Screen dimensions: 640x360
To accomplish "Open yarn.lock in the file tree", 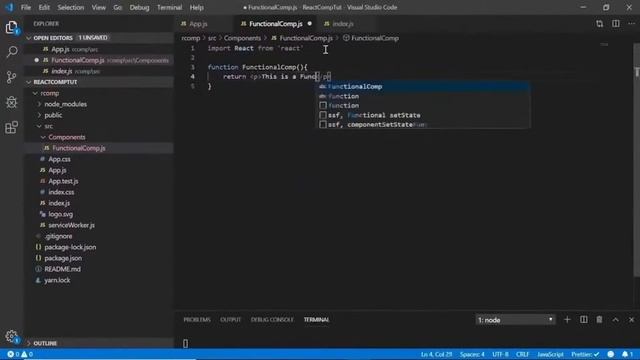I will pyautogui.click(x=57, y=280).
